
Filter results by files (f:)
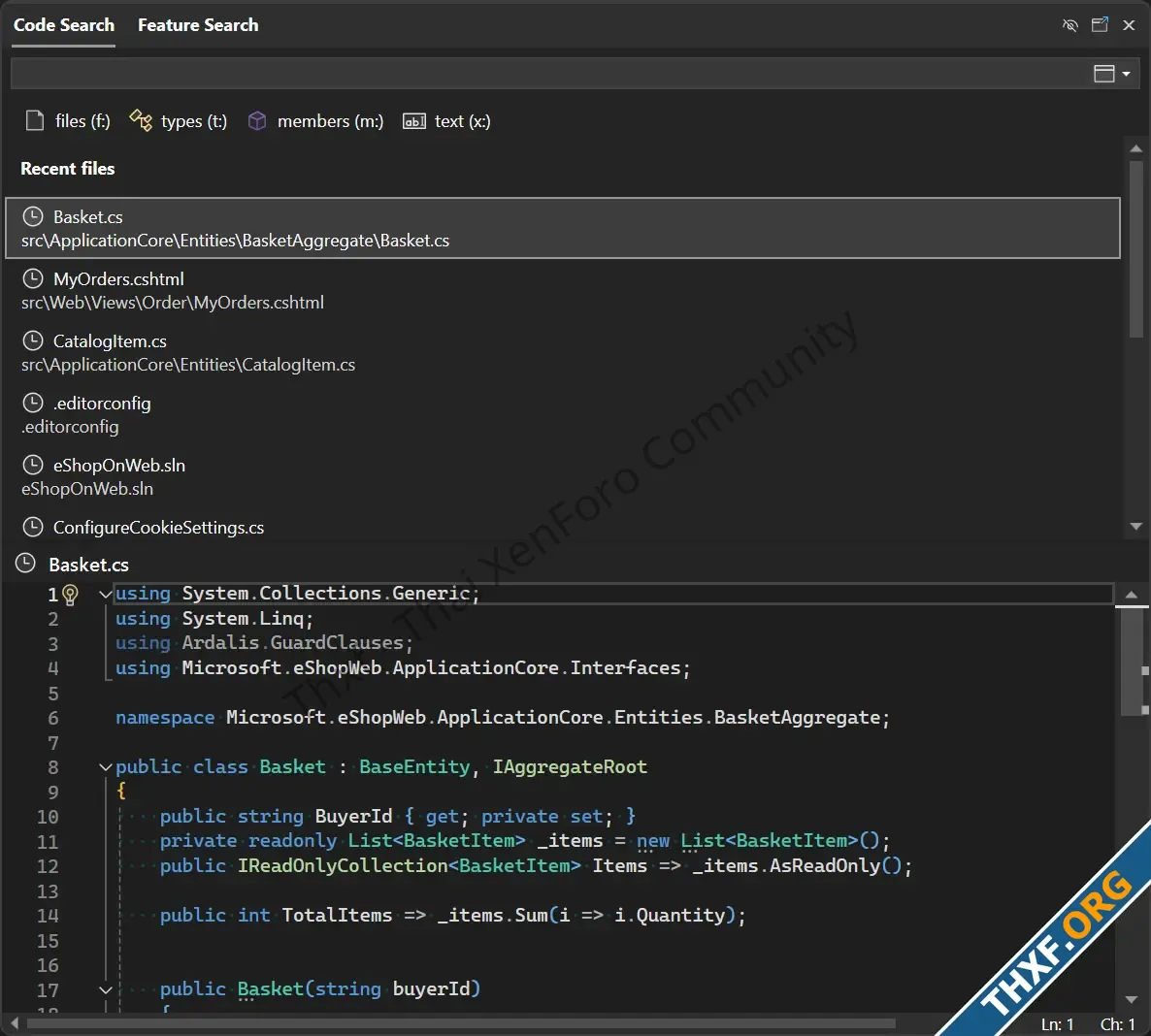pos(68,121)
